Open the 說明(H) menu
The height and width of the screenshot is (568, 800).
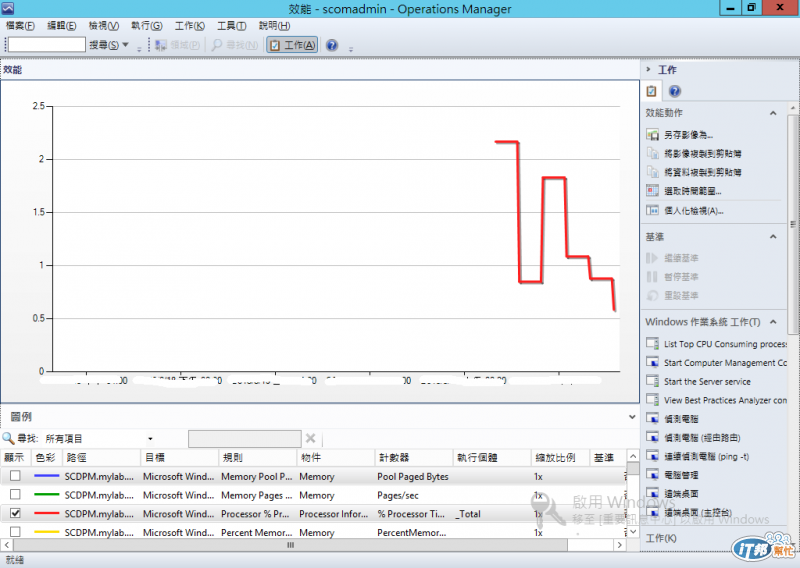click(274, 26)
